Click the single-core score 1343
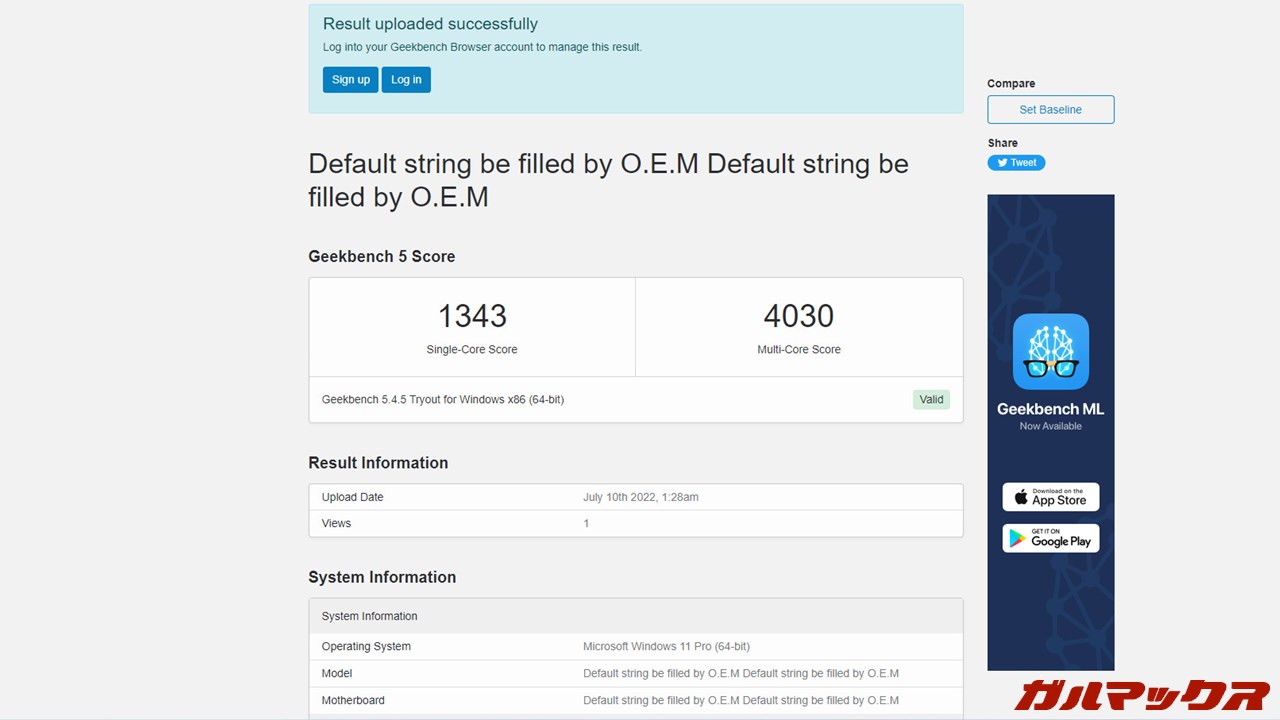 pyautogui.click(x=472, y=316)
